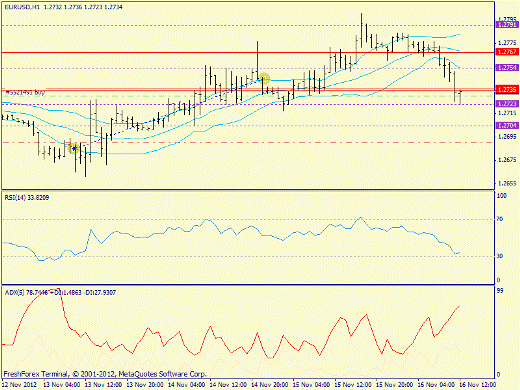This screenshot has height=390, width=520.
Task: Click the 1.2715 price axis tick
Action: [507, 113]
